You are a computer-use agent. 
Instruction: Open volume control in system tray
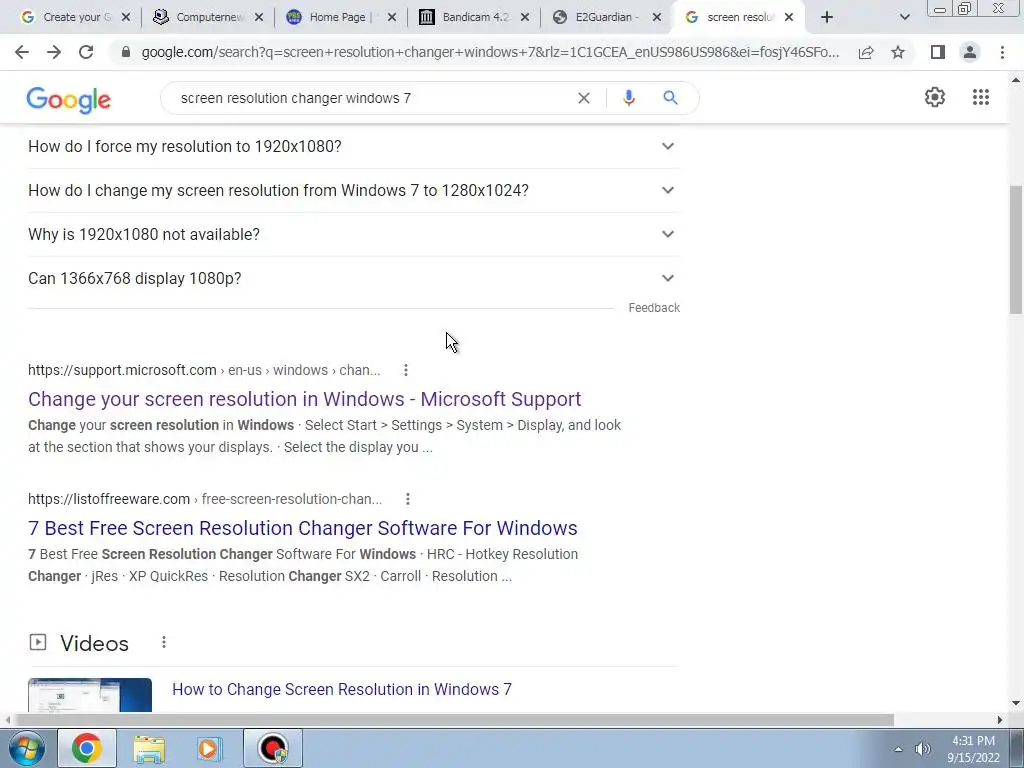coord(923,749)
